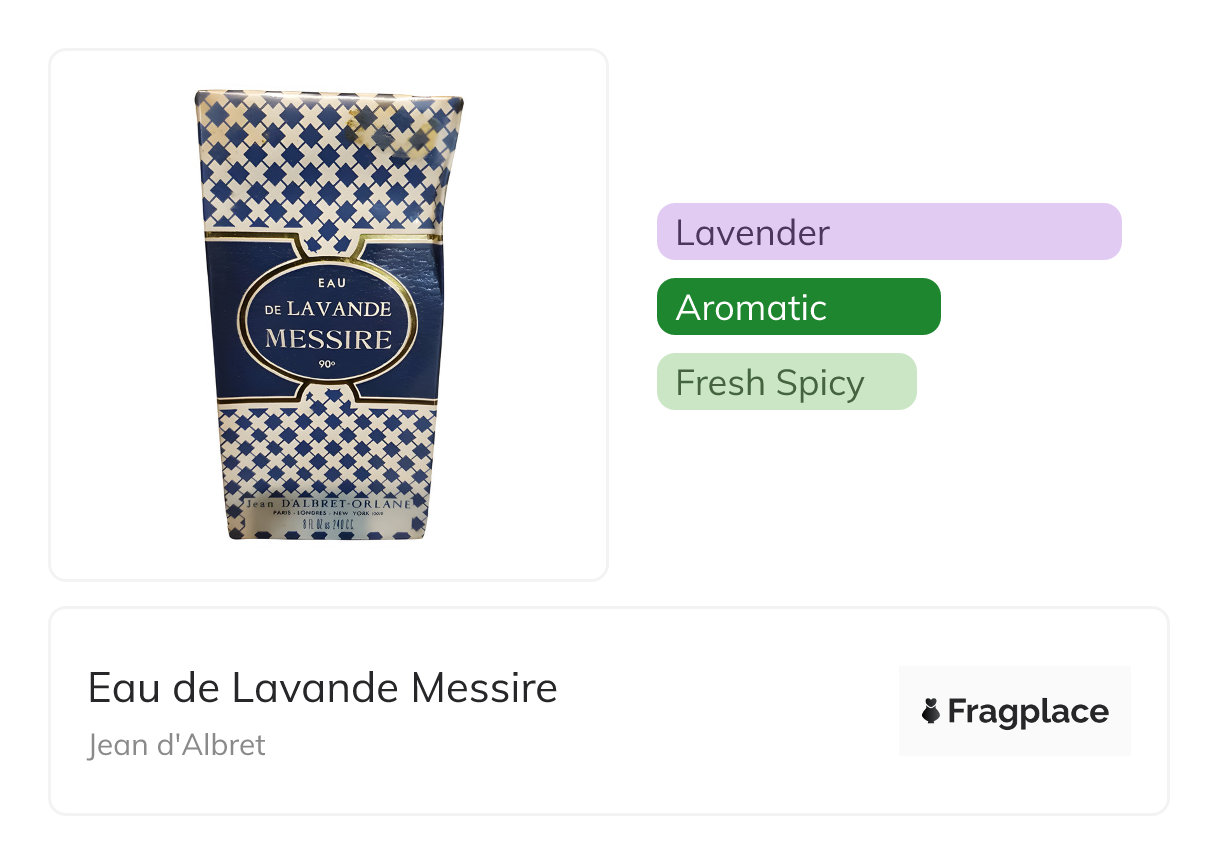This screenshot has width=1218, height=864.
Task: Open the Fragplace logo link
Action: 1014,711
